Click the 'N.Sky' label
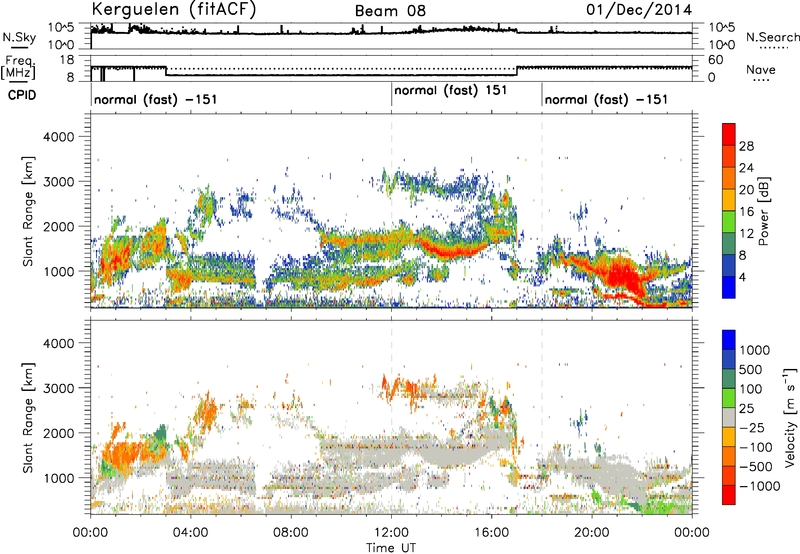This screenshot has height=554, width=800. point(19,37)
